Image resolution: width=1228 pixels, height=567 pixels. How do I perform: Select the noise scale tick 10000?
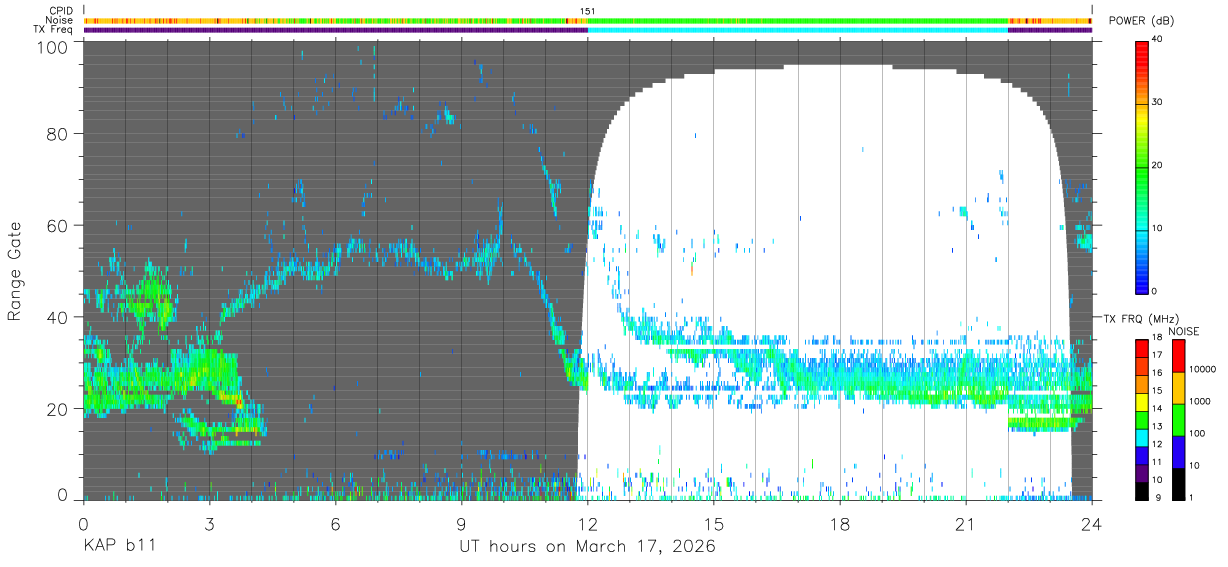(x=1203, y=368)
